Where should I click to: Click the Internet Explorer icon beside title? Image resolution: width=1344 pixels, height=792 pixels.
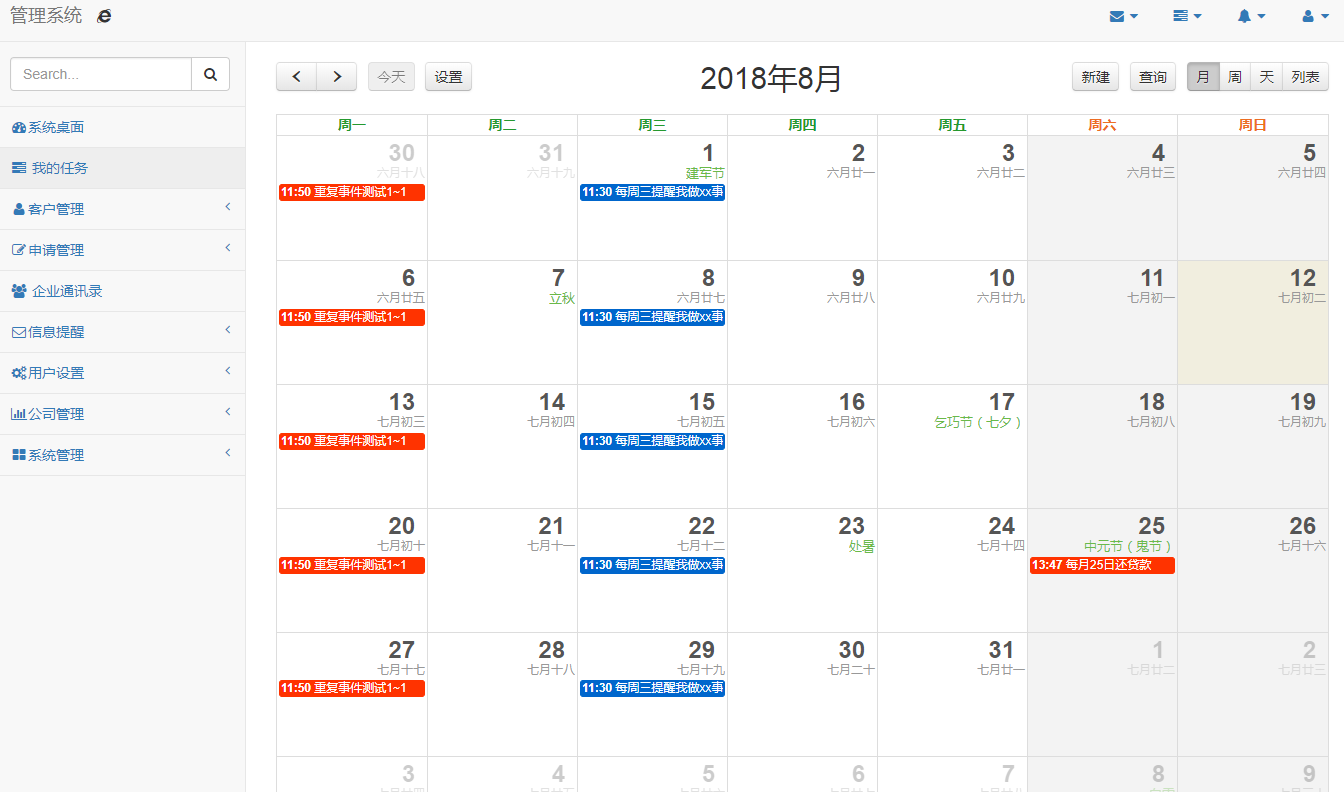click(104, 16)
